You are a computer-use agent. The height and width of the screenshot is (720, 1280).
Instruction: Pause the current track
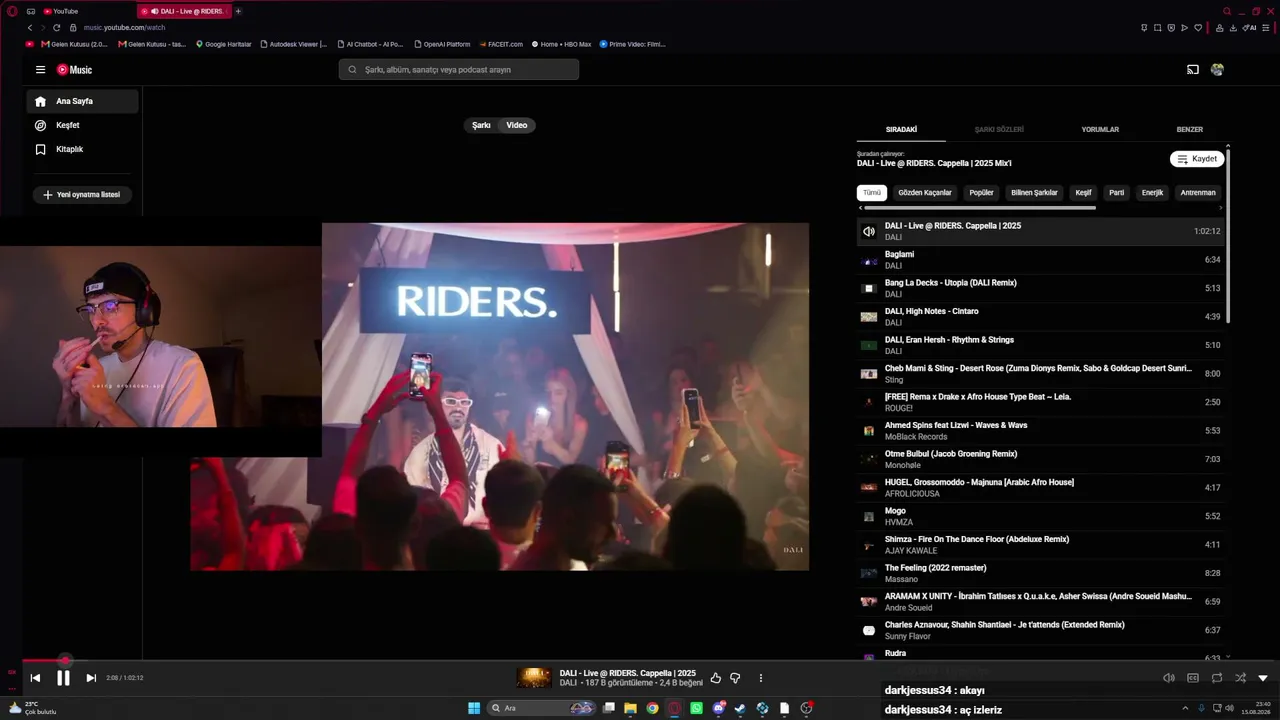pos(63,678)
